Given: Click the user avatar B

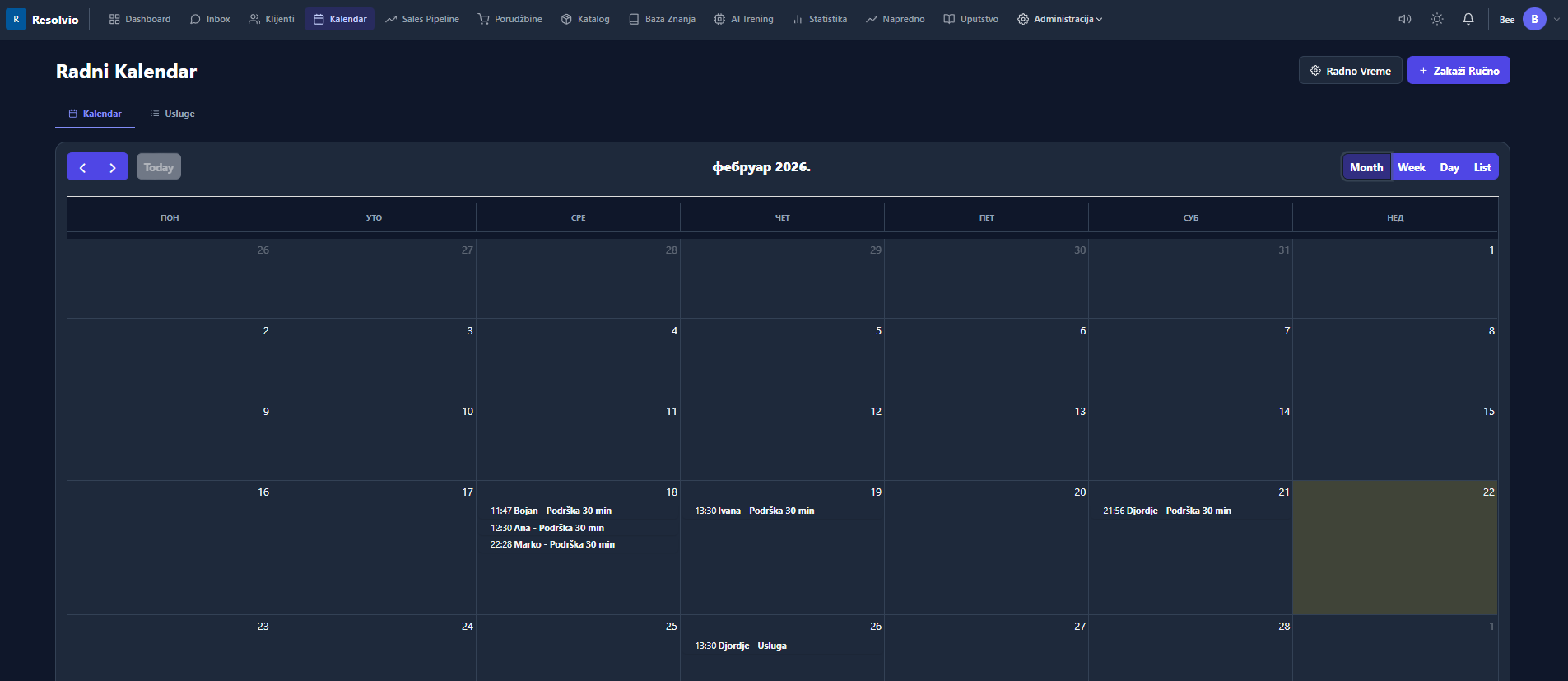Looking at the screenshot, I should pyautogui.click(x=1534, y=19).
